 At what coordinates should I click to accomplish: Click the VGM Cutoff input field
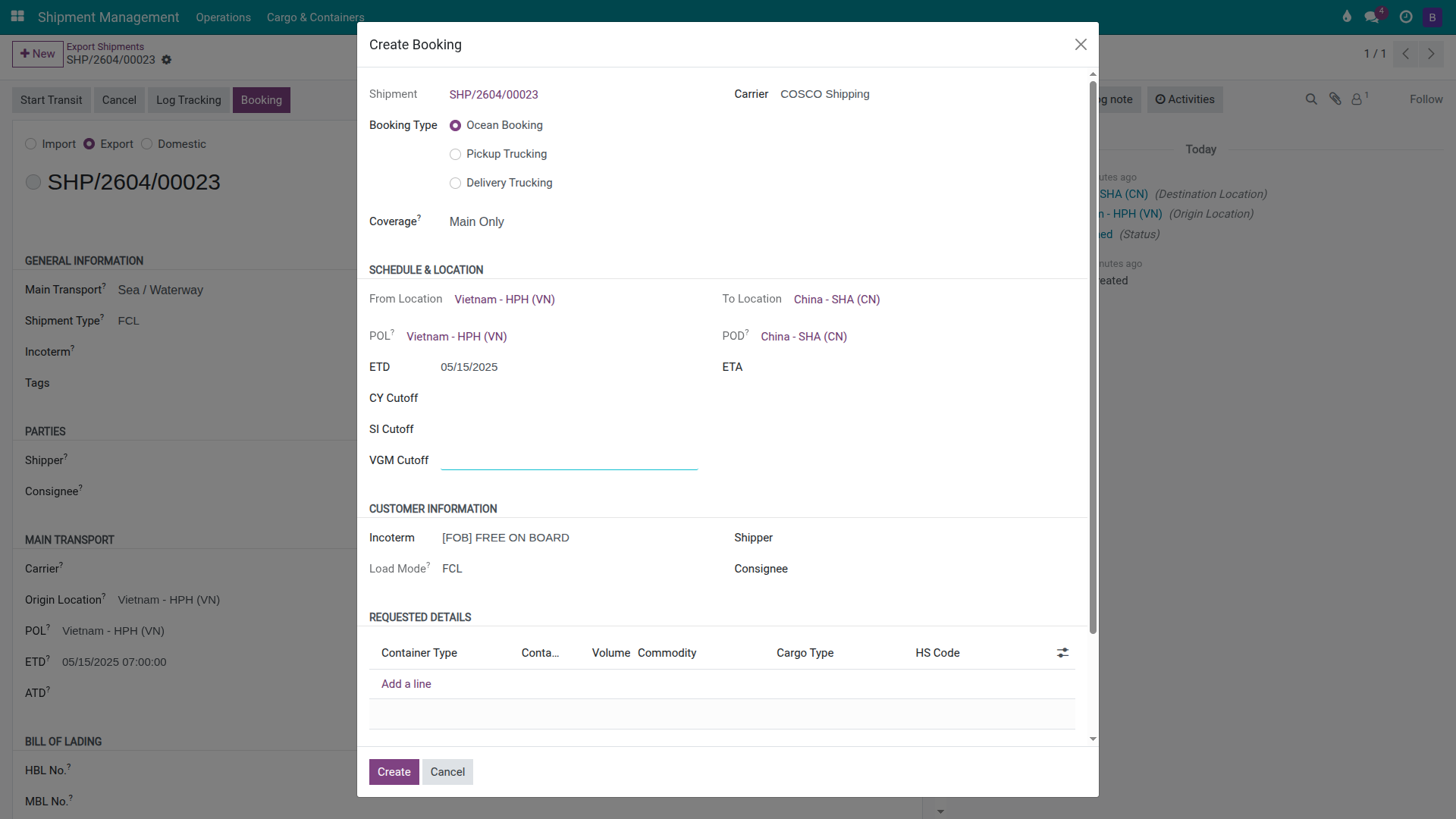point(570,460)
